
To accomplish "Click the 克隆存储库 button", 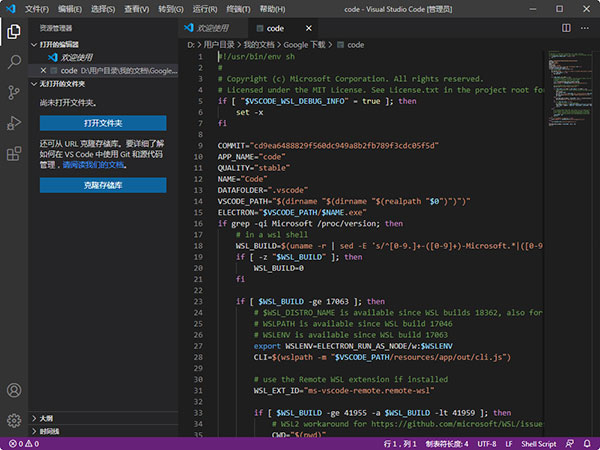I will click(103, 185).
